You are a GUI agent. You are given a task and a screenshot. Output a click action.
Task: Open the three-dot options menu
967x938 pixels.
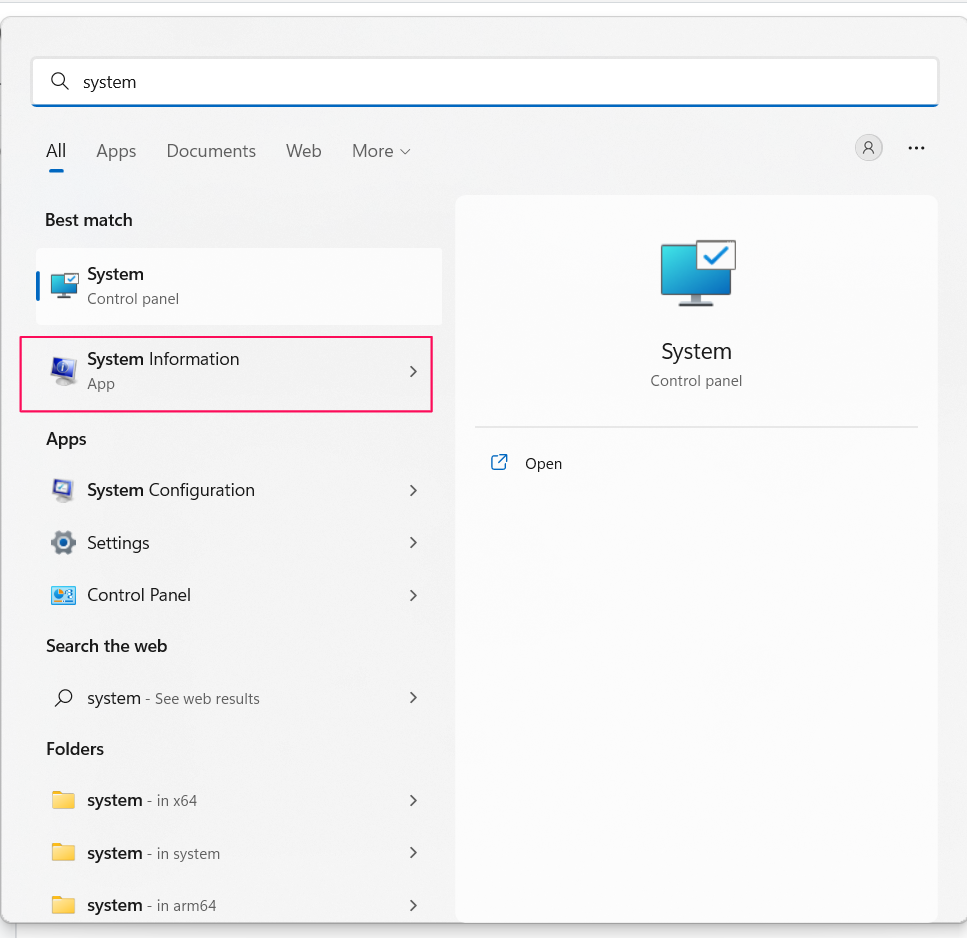coord(916,148)
